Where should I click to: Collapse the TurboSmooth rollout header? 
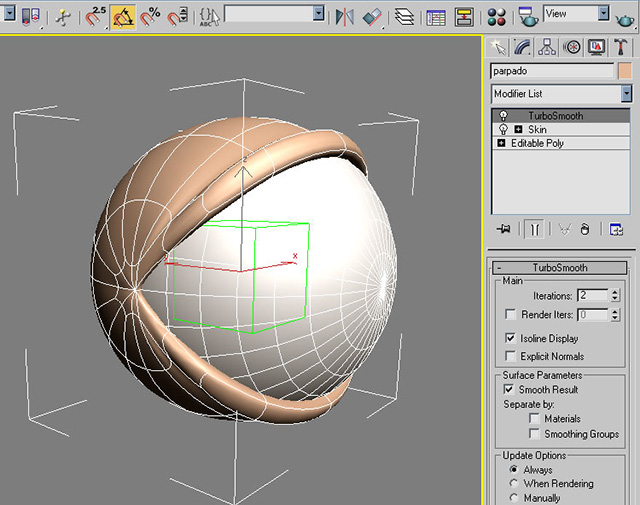pyautogui.click(x=560, y=268)
